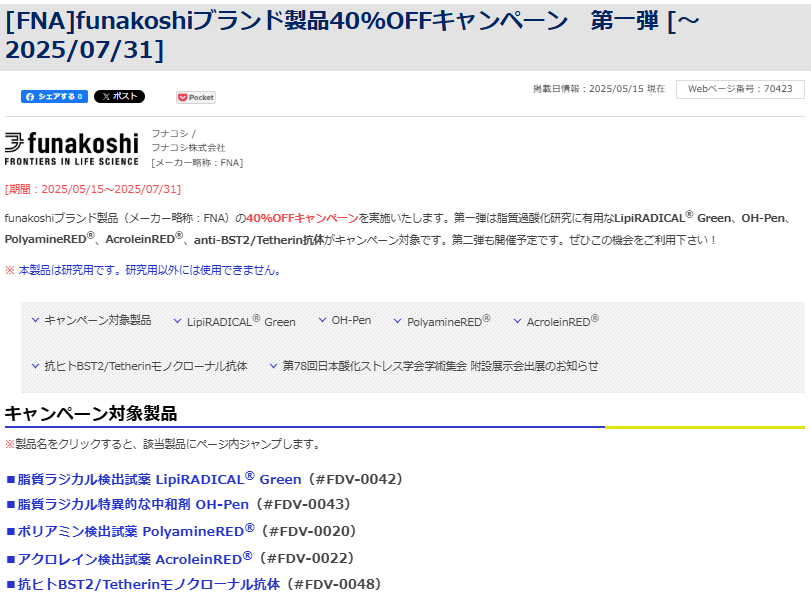The width and height of the screenshot is (811, 613).
Task: Click the 本製品は研究用です notice text
Action: point(149,270)
